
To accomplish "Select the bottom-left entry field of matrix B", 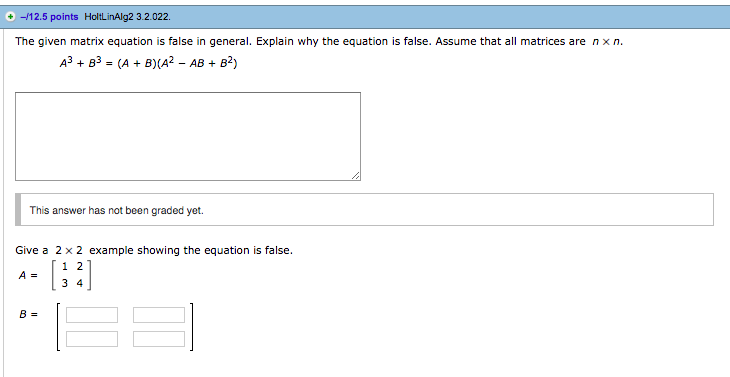I will click(92, 339).
